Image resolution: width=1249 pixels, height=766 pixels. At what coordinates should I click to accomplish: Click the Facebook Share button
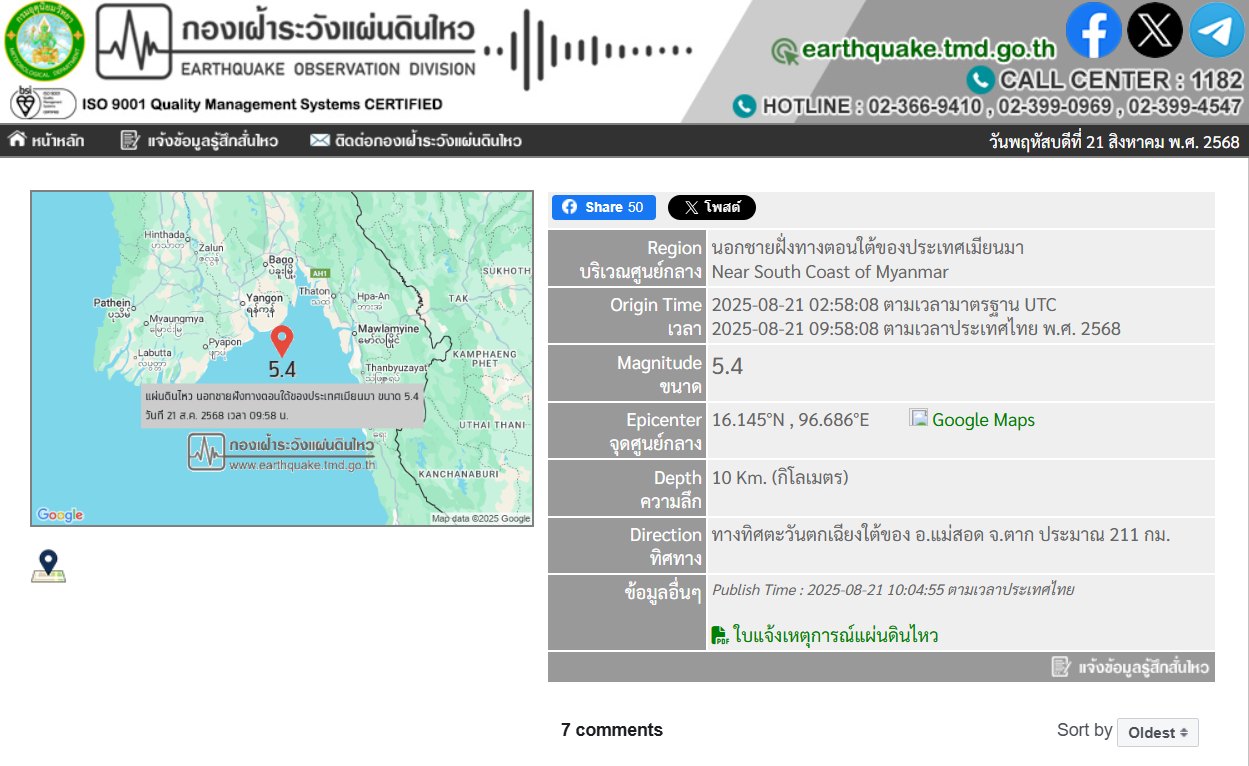[603, 207]
